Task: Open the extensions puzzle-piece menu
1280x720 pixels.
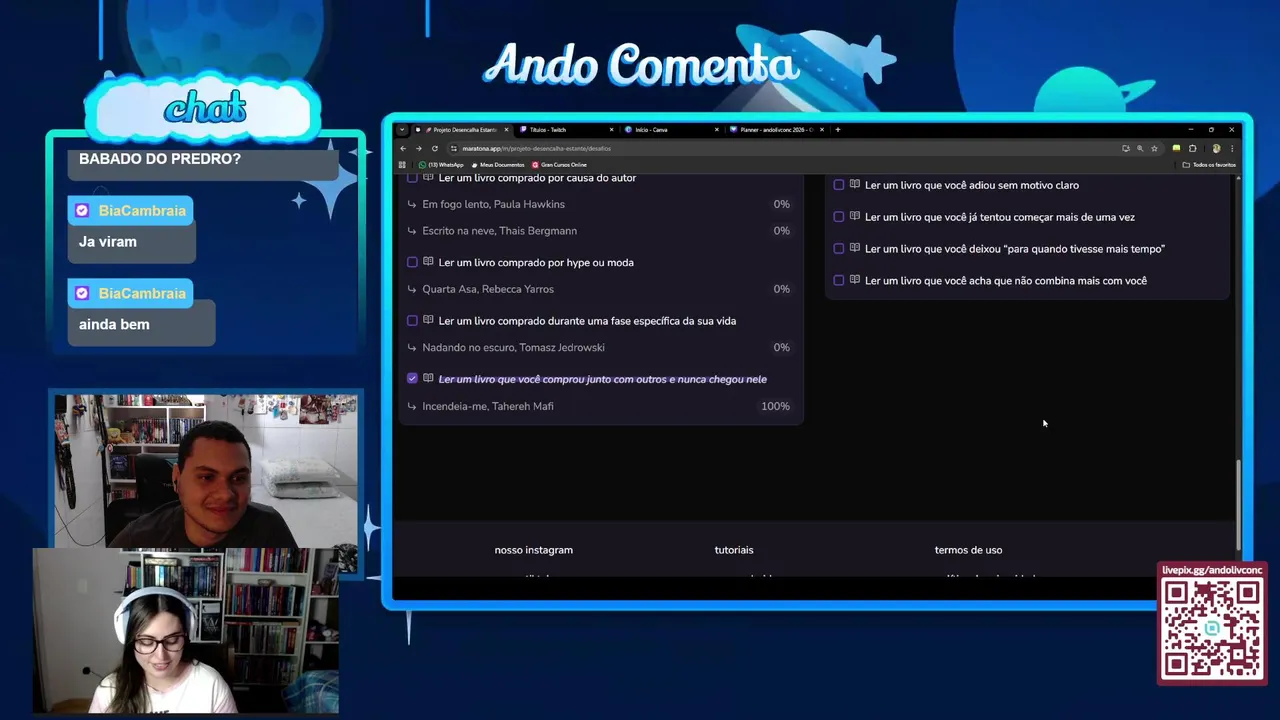Action: [1192, 148]
